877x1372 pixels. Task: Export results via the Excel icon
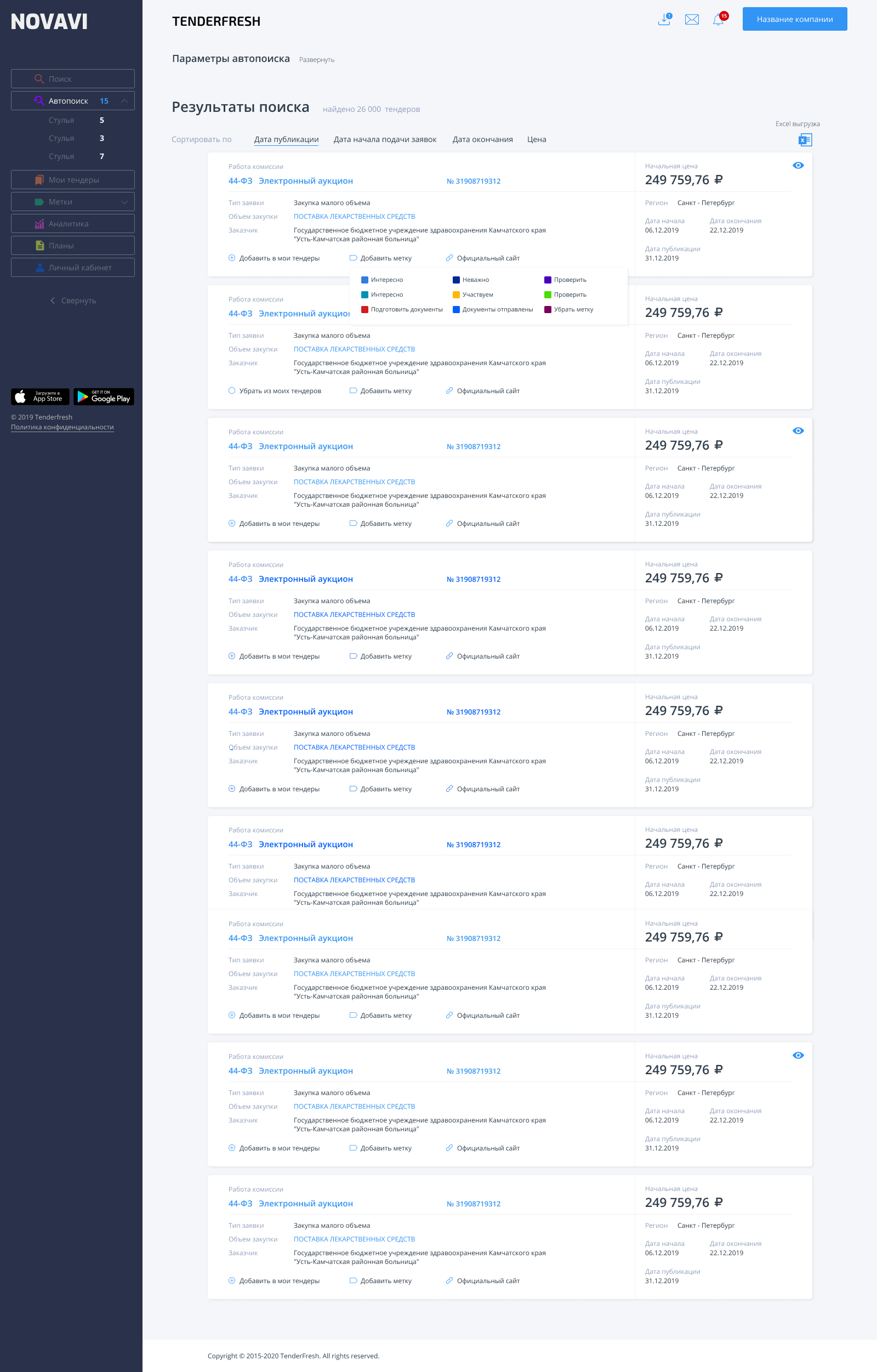coord(805,140)
